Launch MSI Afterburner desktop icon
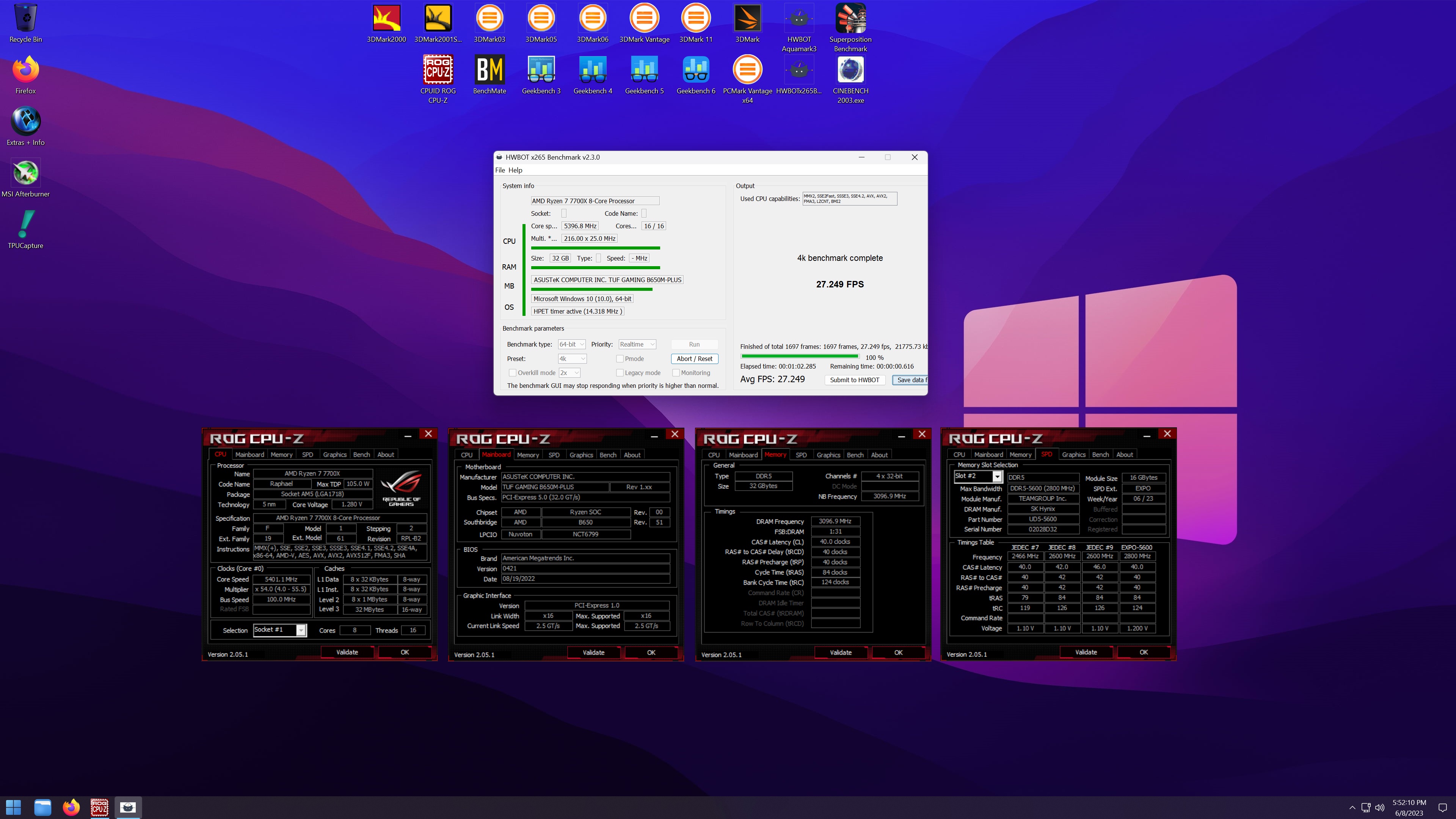 [25, 178]
